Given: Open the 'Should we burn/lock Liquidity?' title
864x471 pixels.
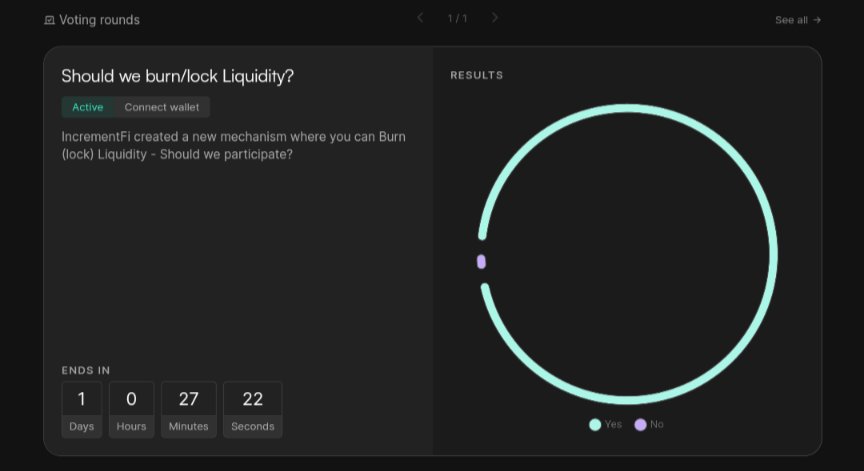Looking at the screenshot, I should coord(177,77).
